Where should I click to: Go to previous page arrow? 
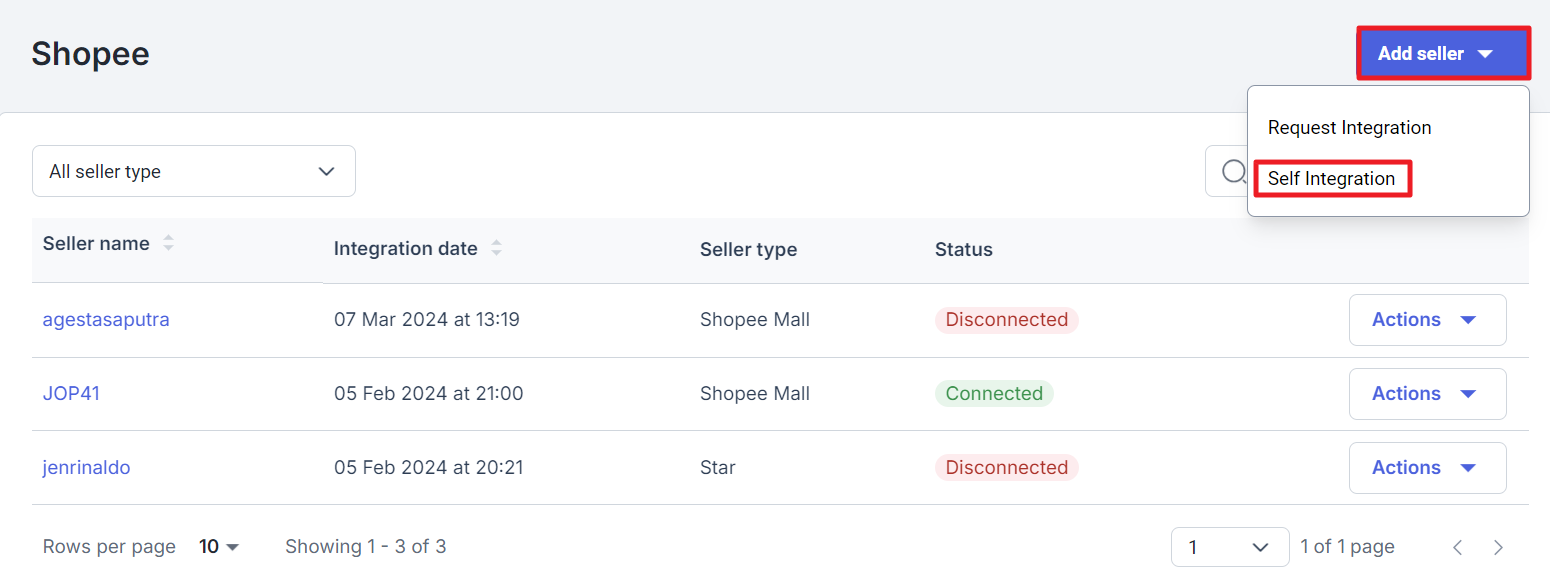1458,547
